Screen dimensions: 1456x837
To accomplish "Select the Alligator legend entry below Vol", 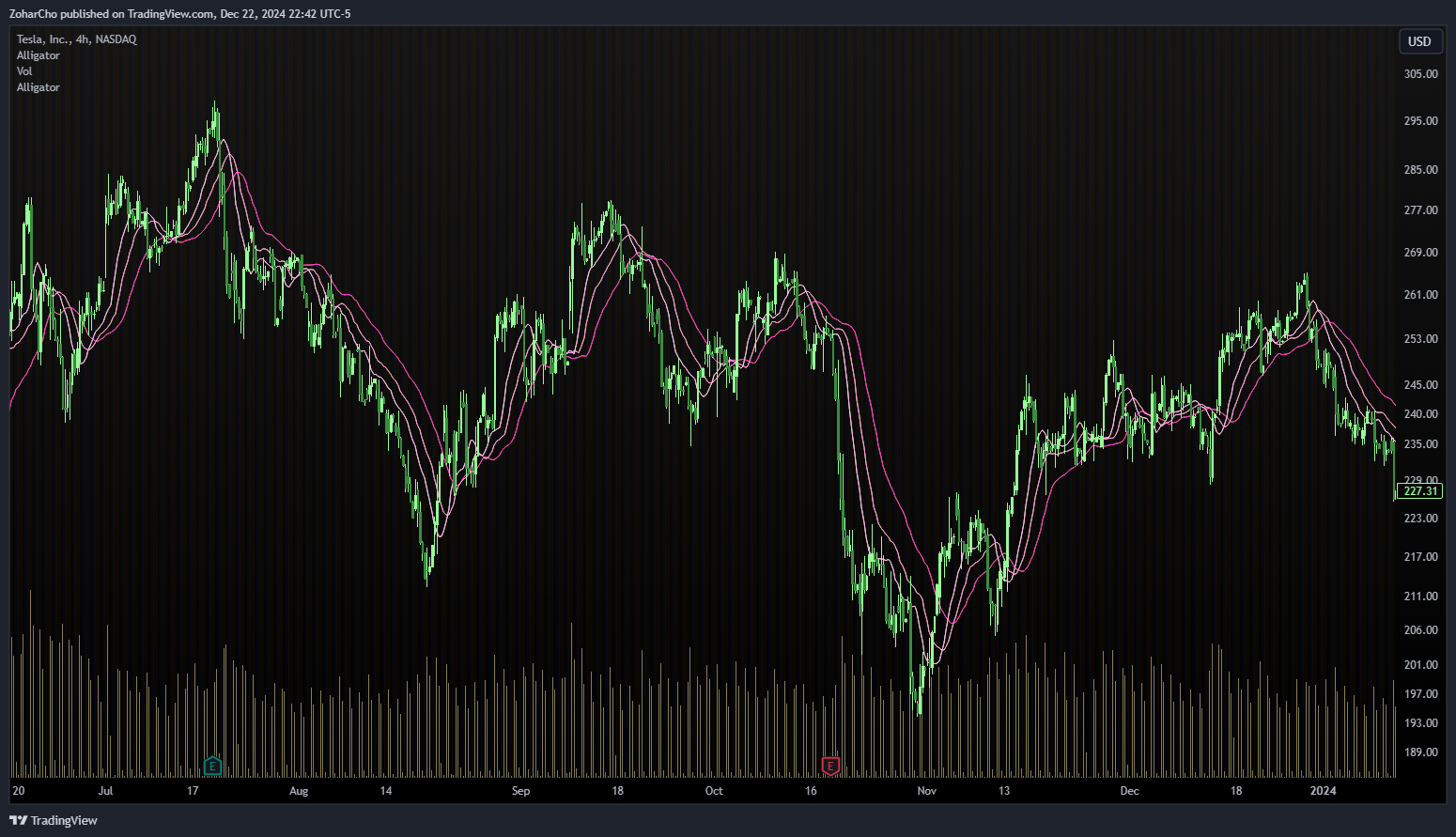I will tap(39, 87).
